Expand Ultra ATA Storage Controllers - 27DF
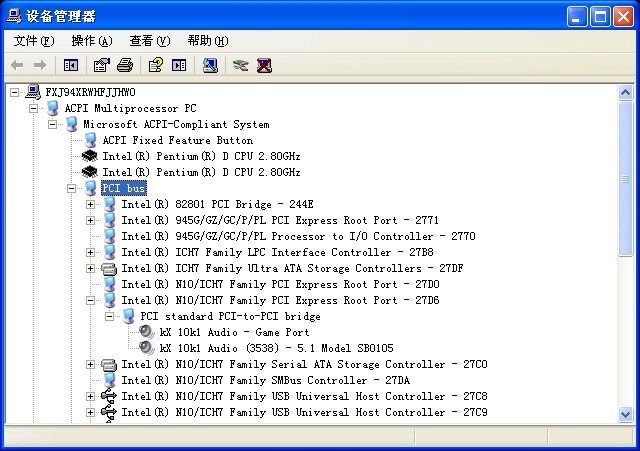Screen dimensions: 640x451 pyautogui.click(x=91, y=268)
